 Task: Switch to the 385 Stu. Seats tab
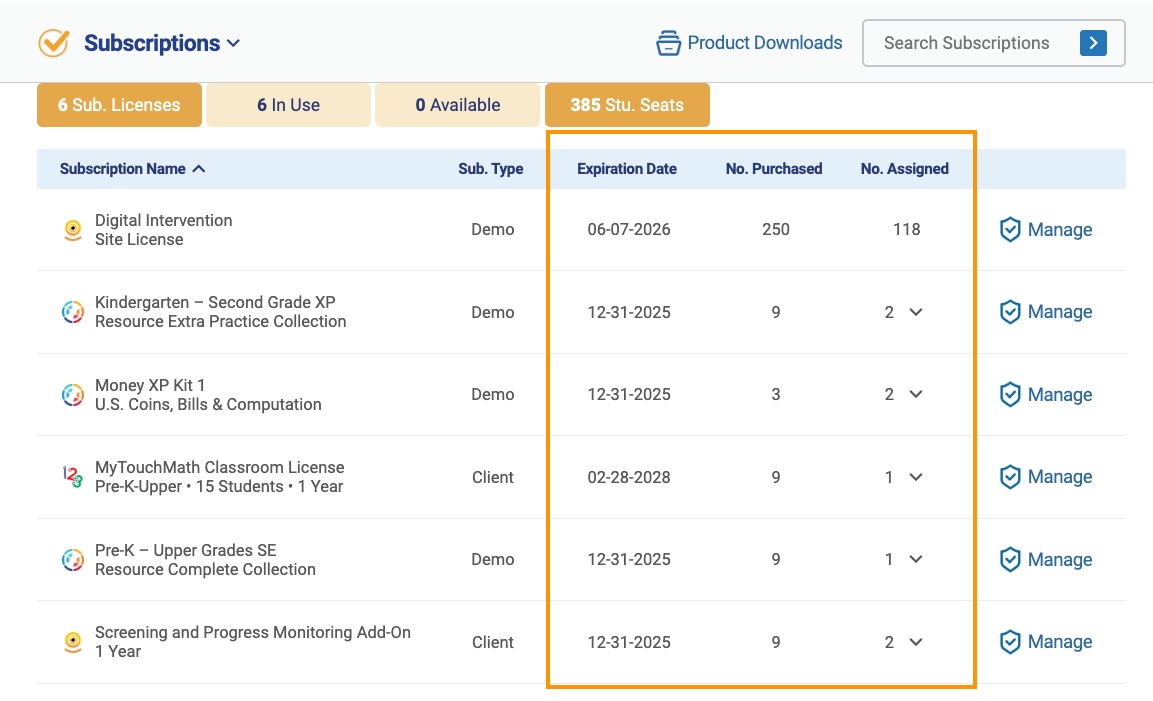click(627, 105)
